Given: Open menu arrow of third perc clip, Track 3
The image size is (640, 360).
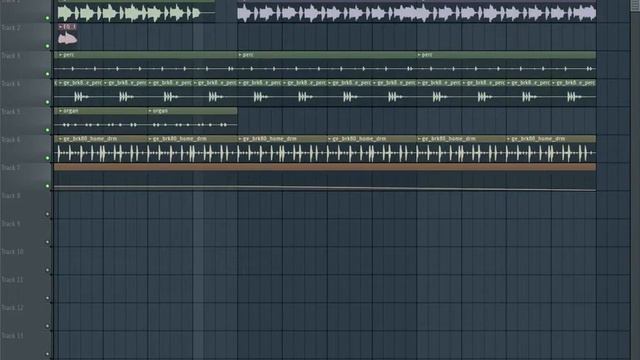Looking at the screenshot, I should [x=420, y=55].
